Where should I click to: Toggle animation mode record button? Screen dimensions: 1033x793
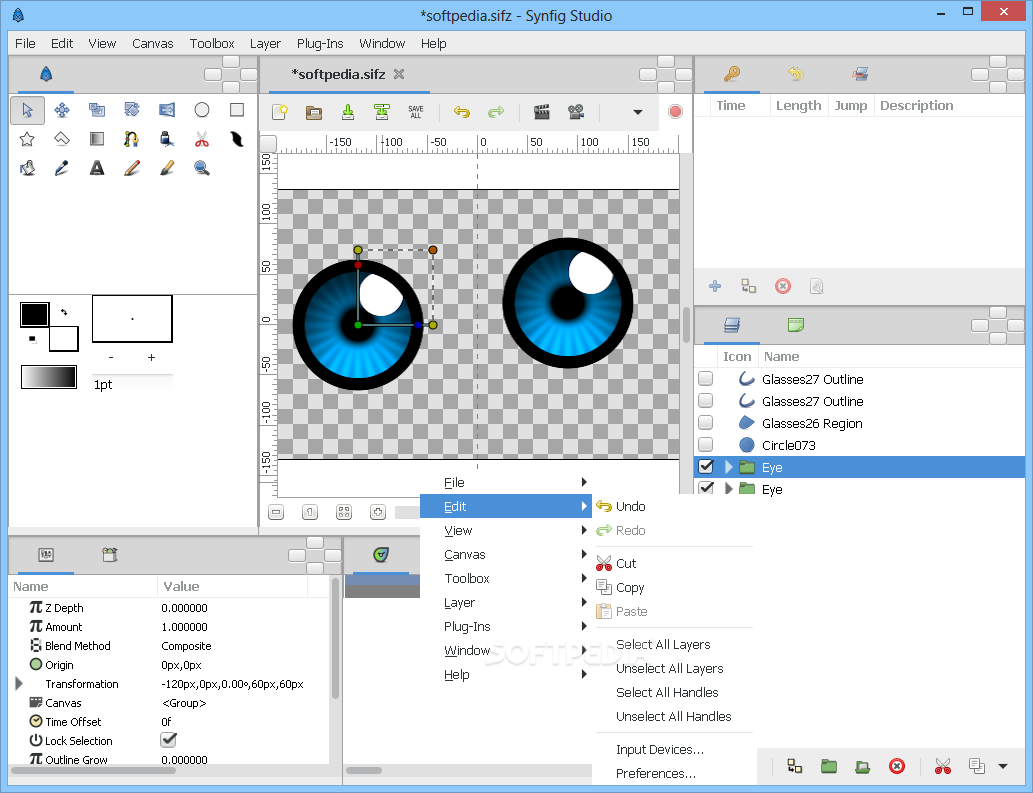675,112
